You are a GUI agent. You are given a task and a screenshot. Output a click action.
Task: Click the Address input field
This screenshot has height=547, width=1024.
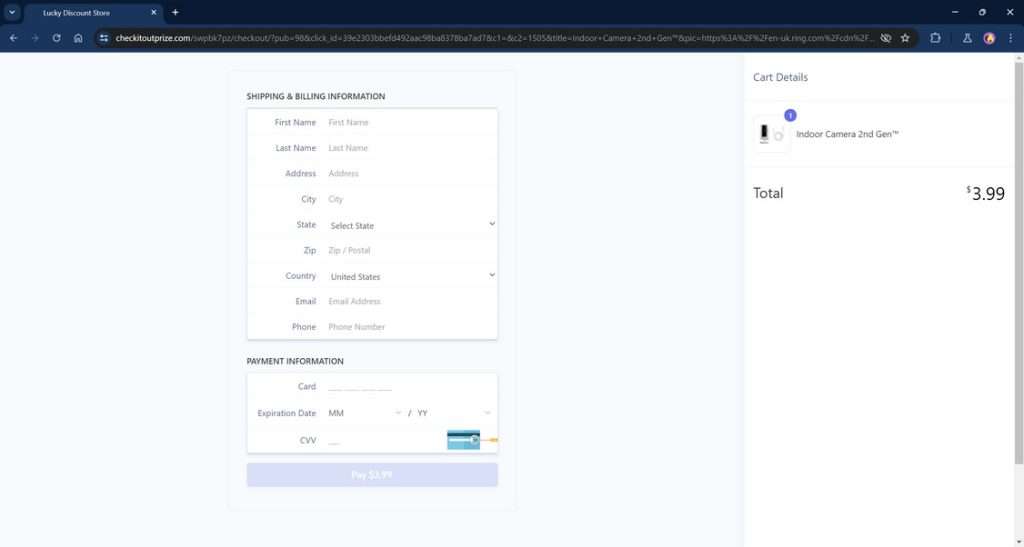(410, 174)
